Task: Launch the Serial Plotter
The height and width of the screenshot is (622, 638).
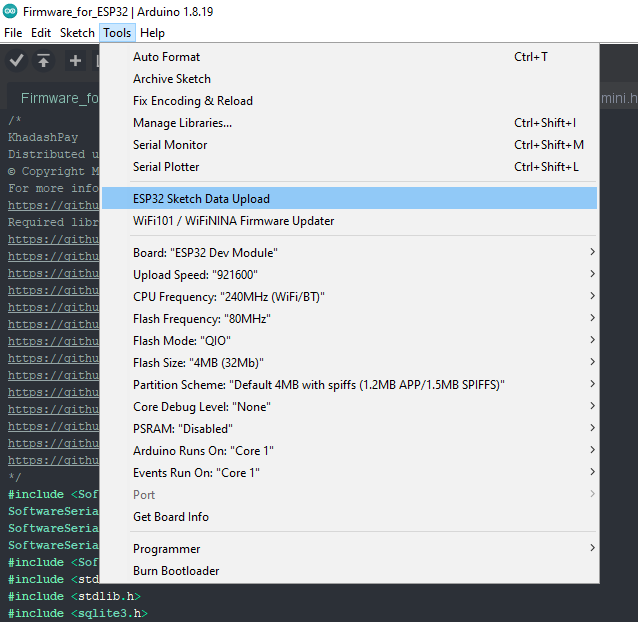Action: [349, 167]
